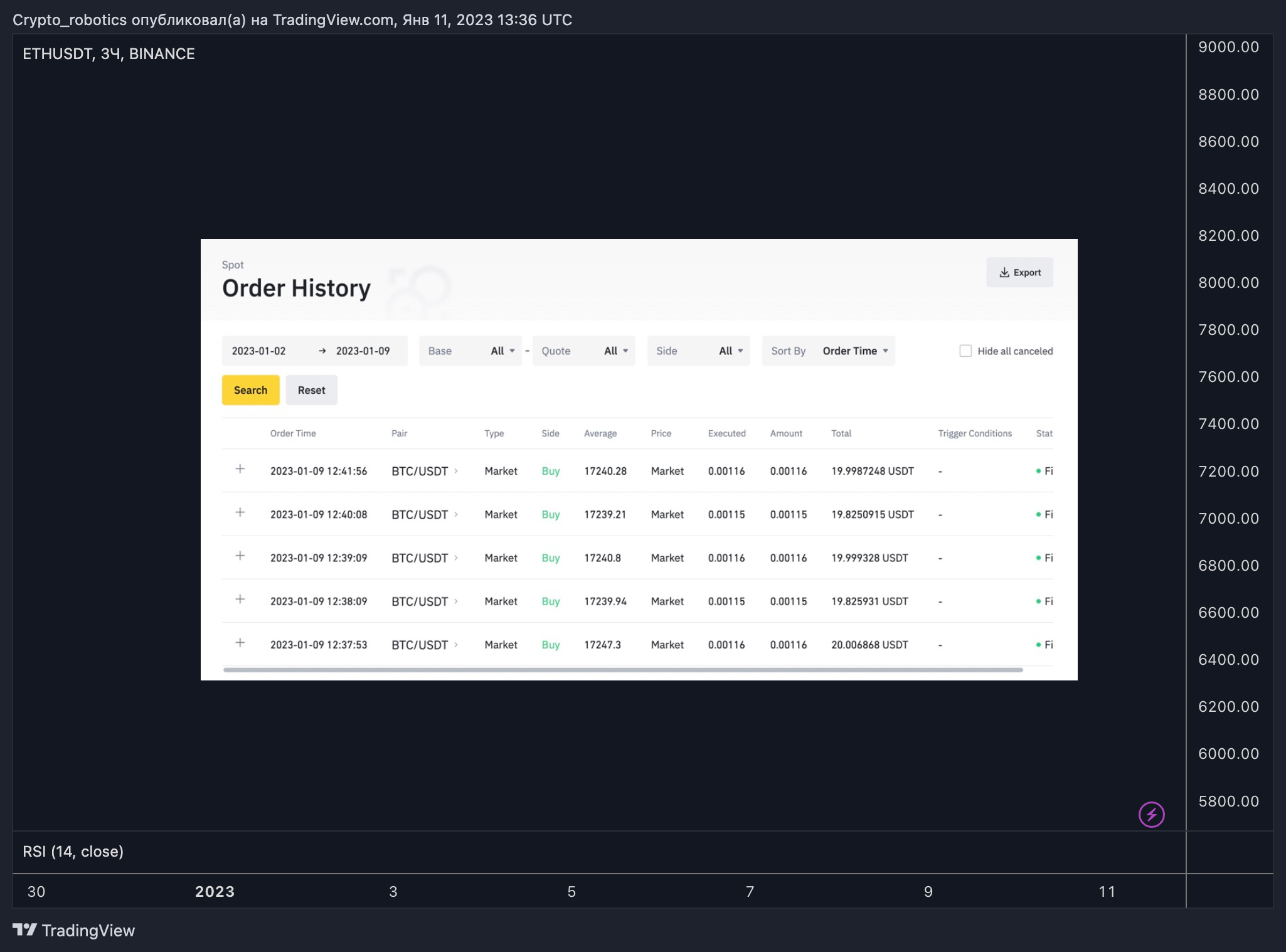Click the 9000.00 price axis label
Image resolution: width=1286 pixels, height=952 pixels.
(1228, 47)
